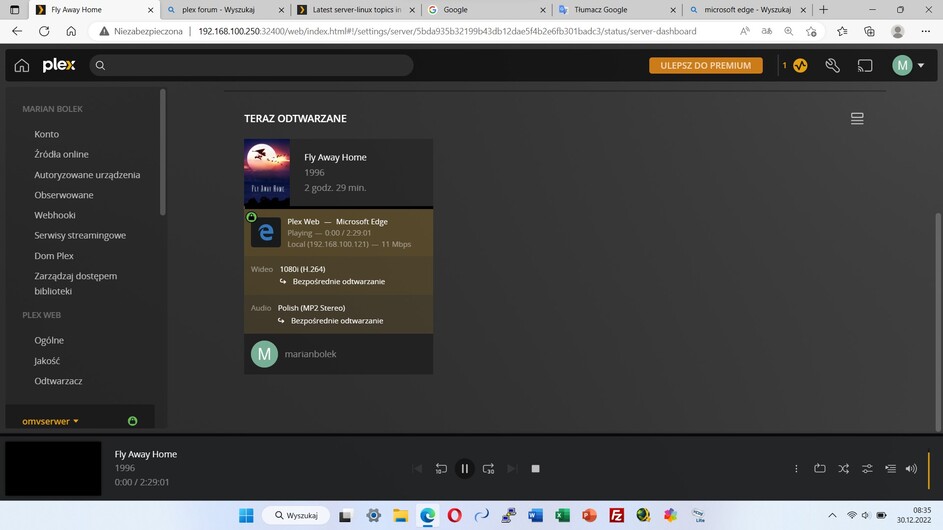
Task: Open Autoryzowane urządzenia
Action: click(x=87, y=174)
